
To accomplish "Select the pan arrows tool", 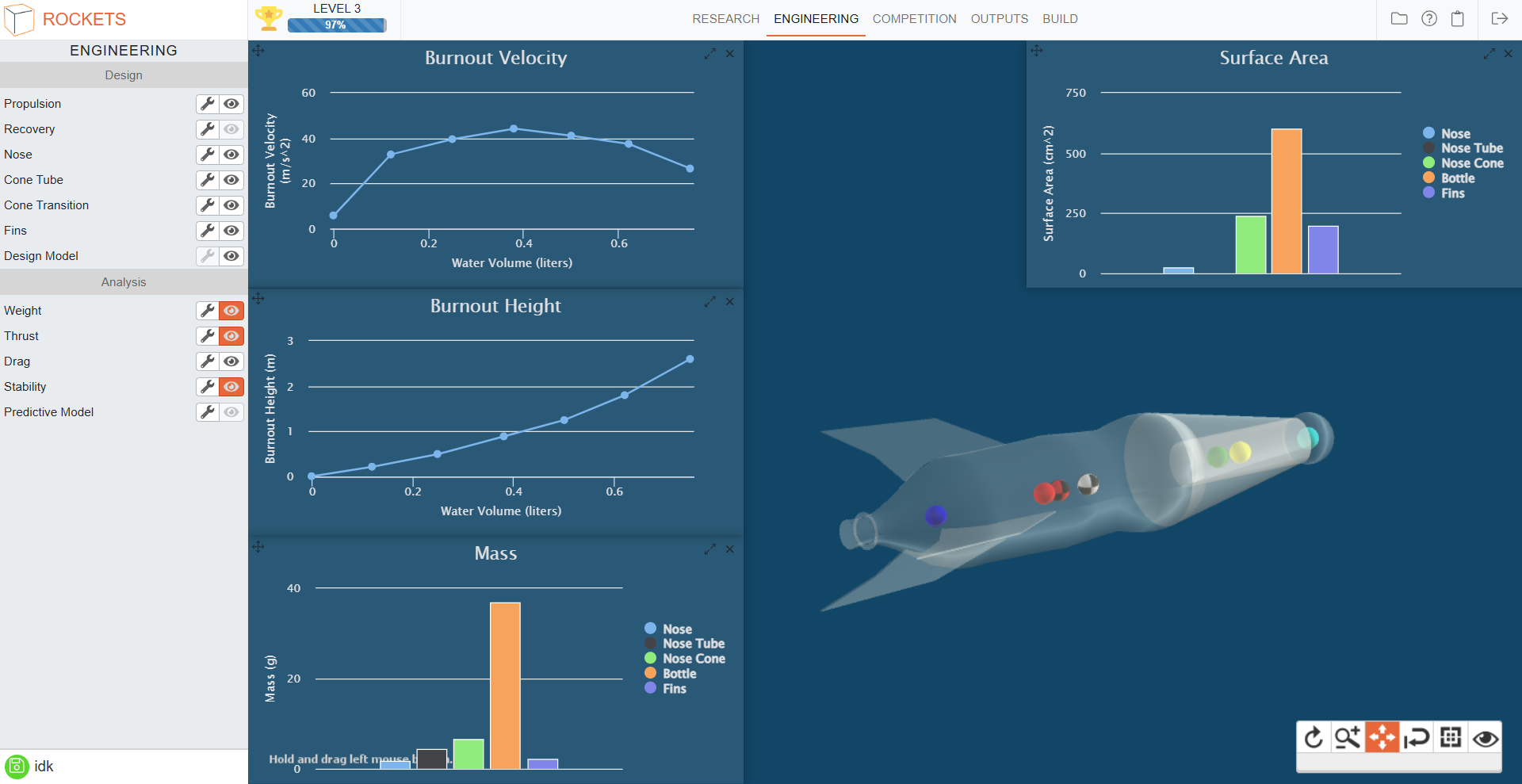I will [1382, 738].
